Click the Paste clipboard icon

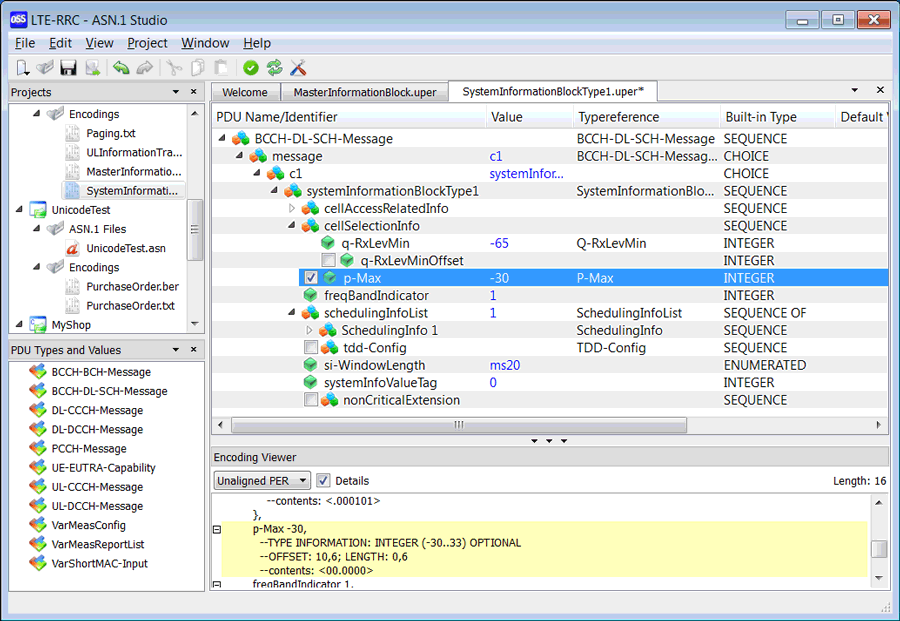click(221, 68)
